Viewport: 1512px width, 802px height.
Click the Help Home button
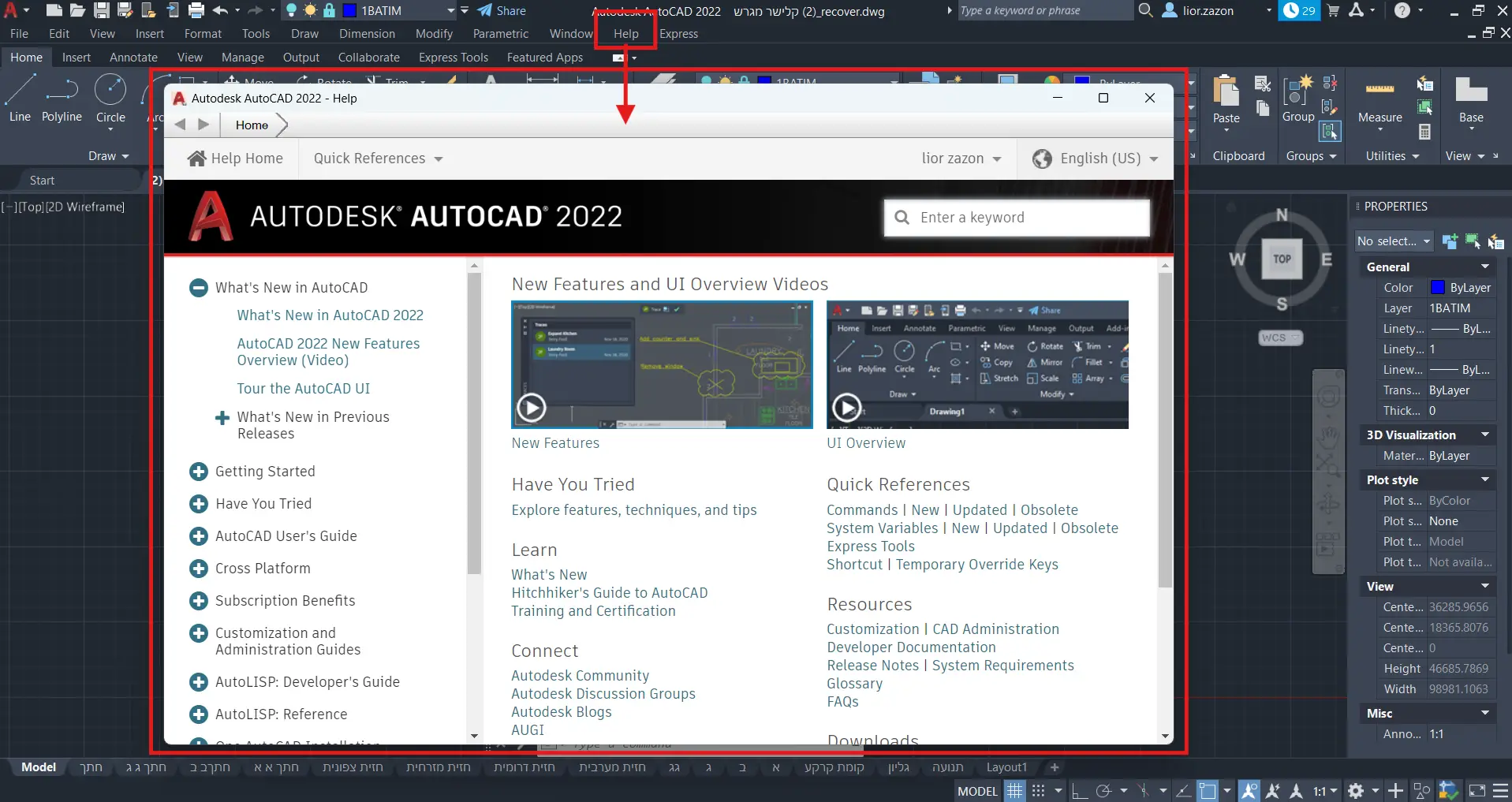pos(235,159)
